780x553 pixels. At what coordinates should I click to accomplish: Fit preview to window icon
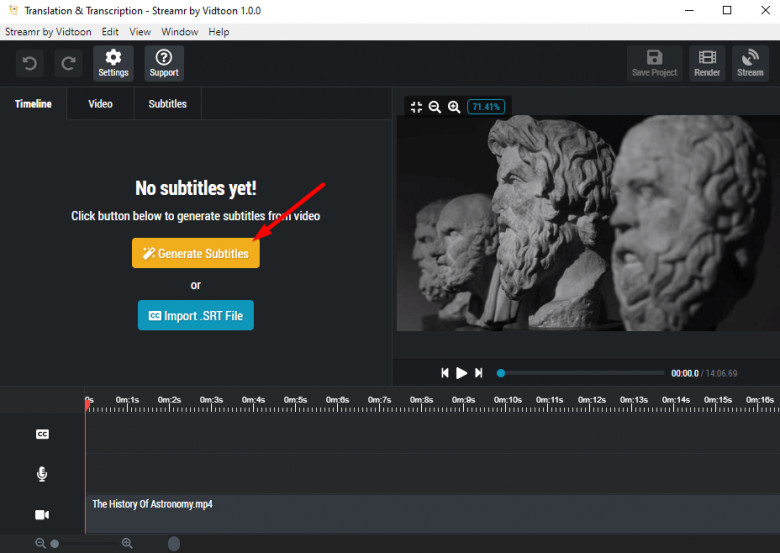[416, 107]
